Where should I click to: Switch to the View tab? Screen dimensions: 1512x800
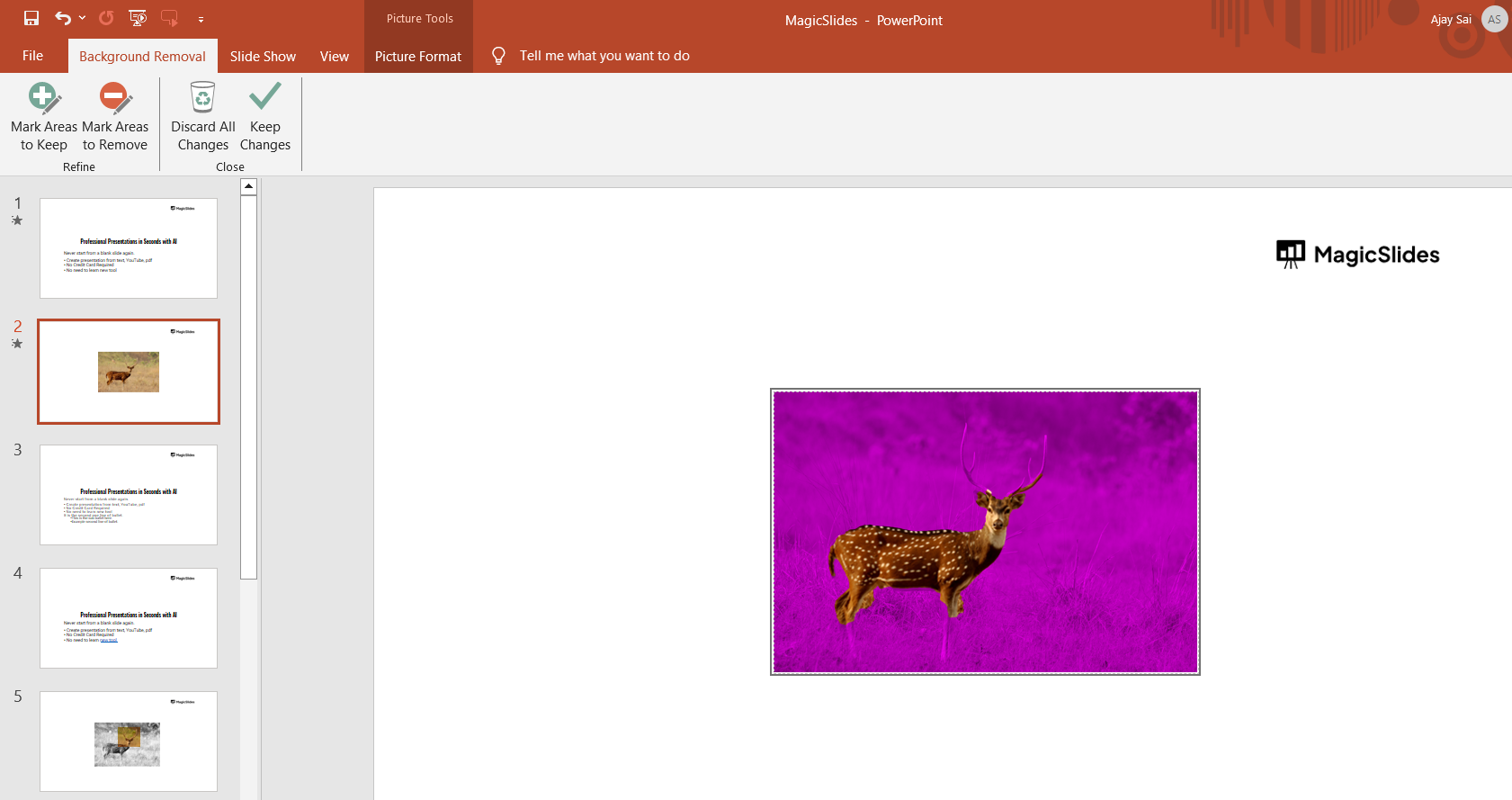point(334,56)
